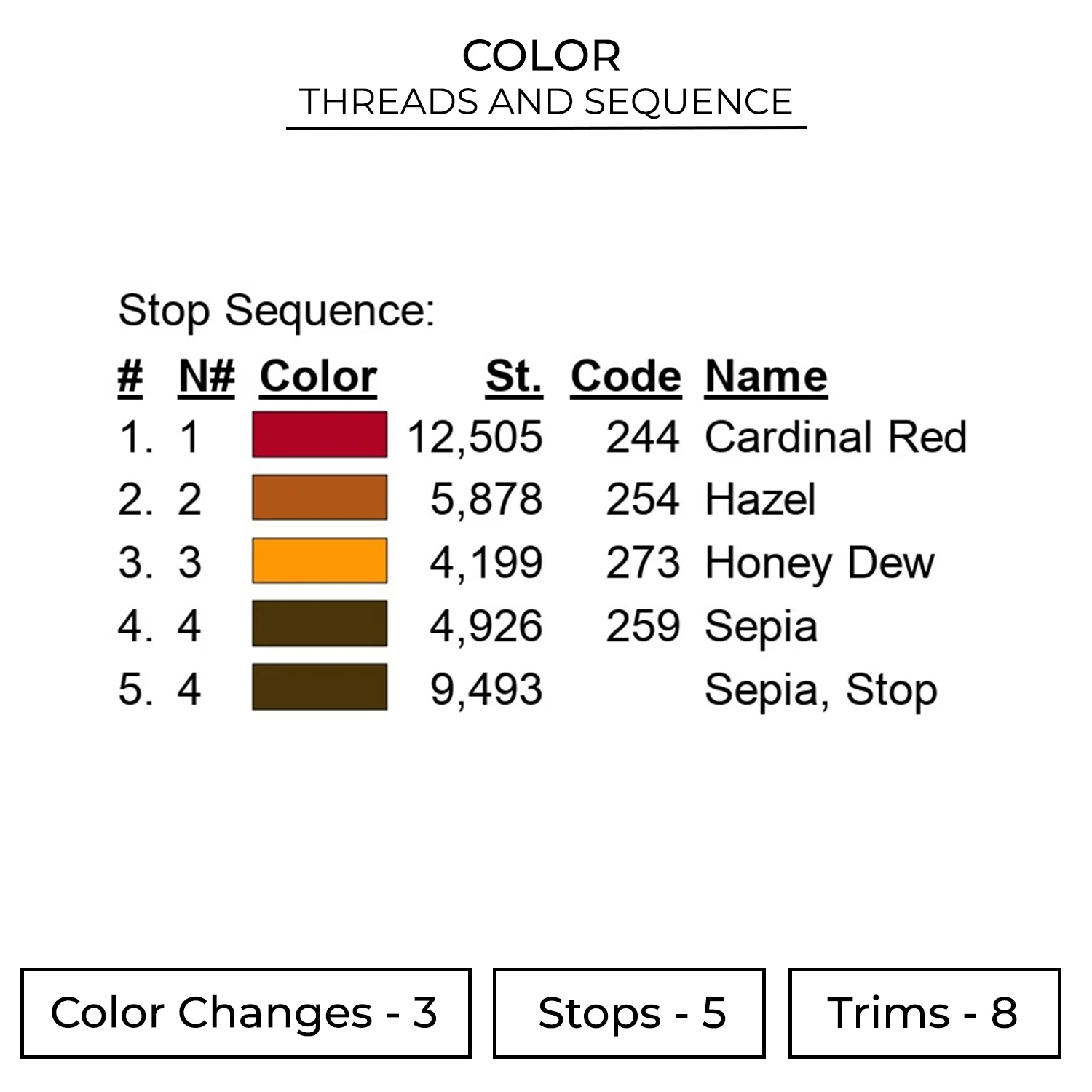This screenshot has height=1092, width=1092.
Task: Select the Hazel color swatch
Action: click(x=320, y=498)
